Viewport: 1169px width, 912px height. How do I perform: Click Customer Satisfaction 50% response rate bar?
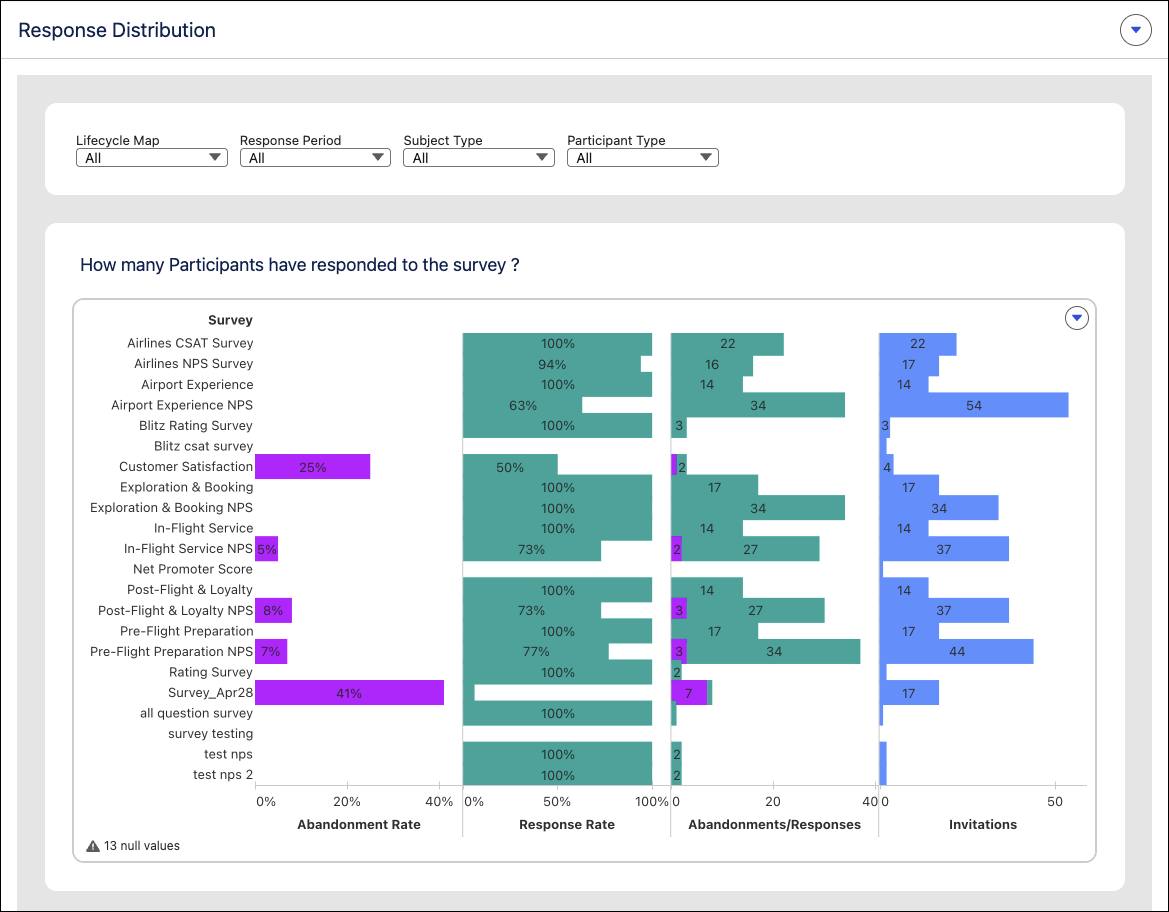click(x=510, y=467)
